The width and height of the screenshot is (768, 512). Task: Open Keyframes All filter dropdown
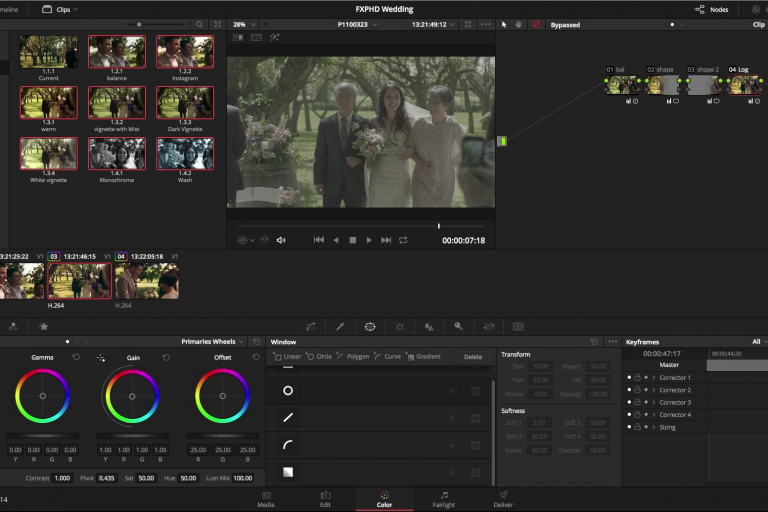[760, 341]
